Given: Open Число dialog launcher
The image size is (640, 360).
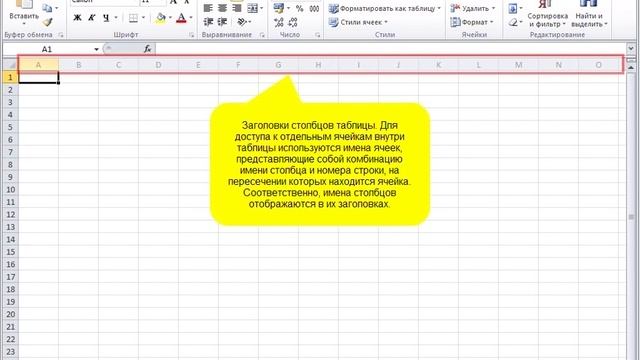Looking at the screenshot, I should [318, 35].
